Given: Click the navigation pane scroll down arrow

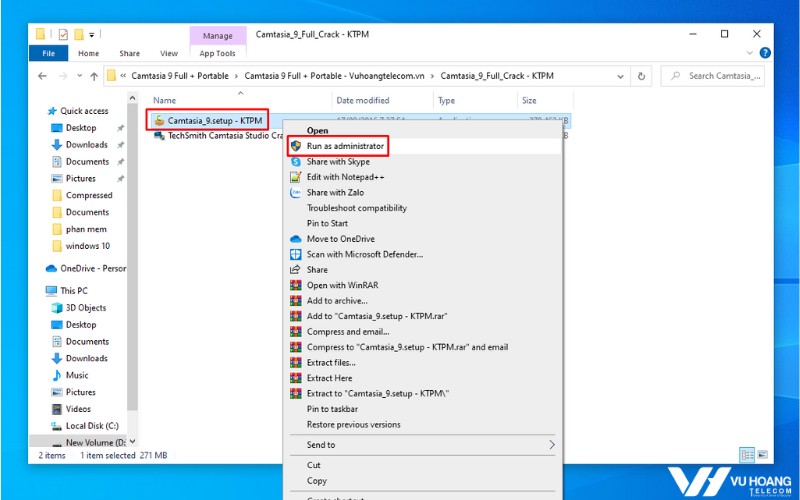Looking at the screenshot, I should click(133, 441).
